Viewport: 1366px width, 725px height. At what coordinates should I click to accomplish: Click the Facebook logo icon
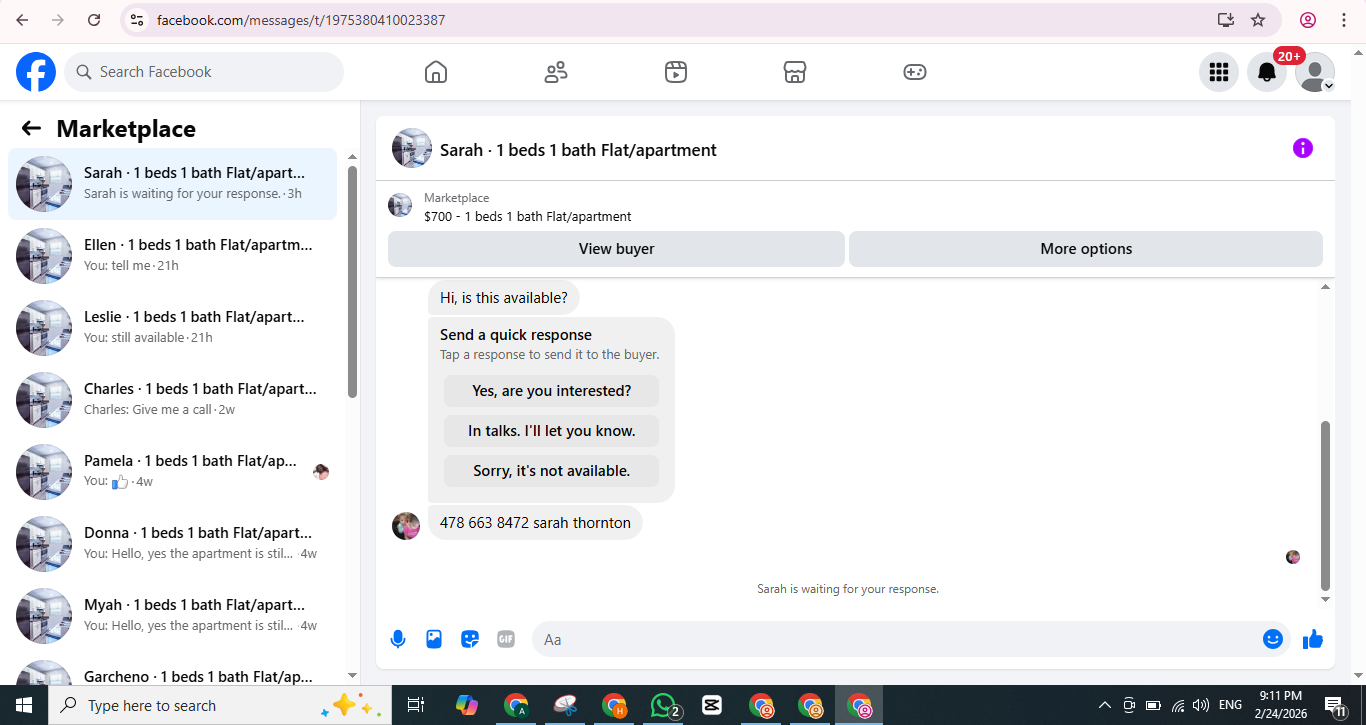point(36,72)
